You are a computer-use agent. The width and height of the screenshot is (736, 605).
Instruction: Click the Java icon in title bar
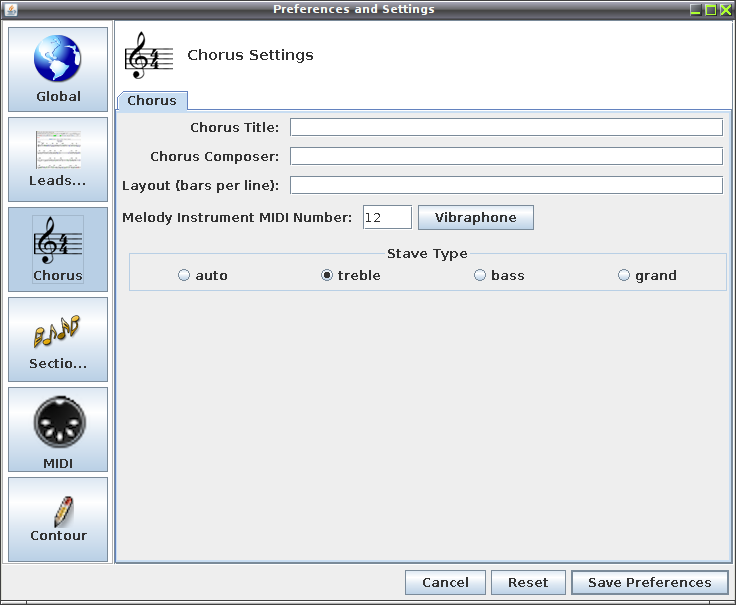(11, 9)
